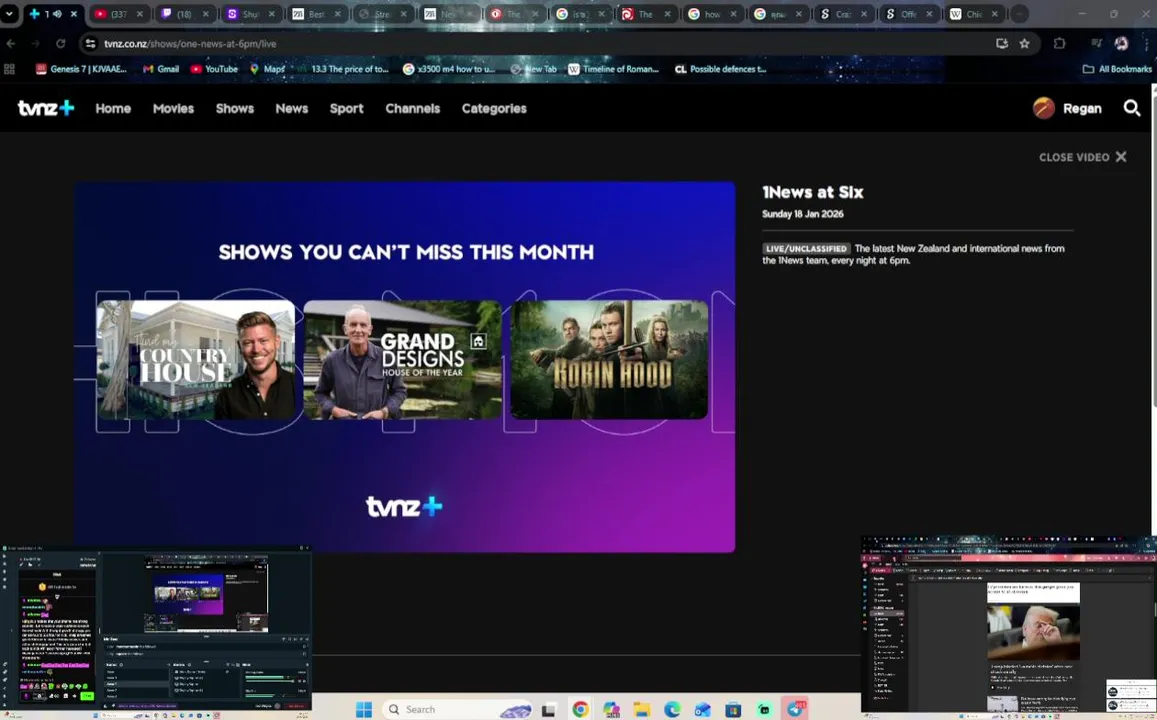The width and height of the screenshot is (1157, 720).
Task: Open the Copilot icon in the taskbar
Action: coord(611,710)
